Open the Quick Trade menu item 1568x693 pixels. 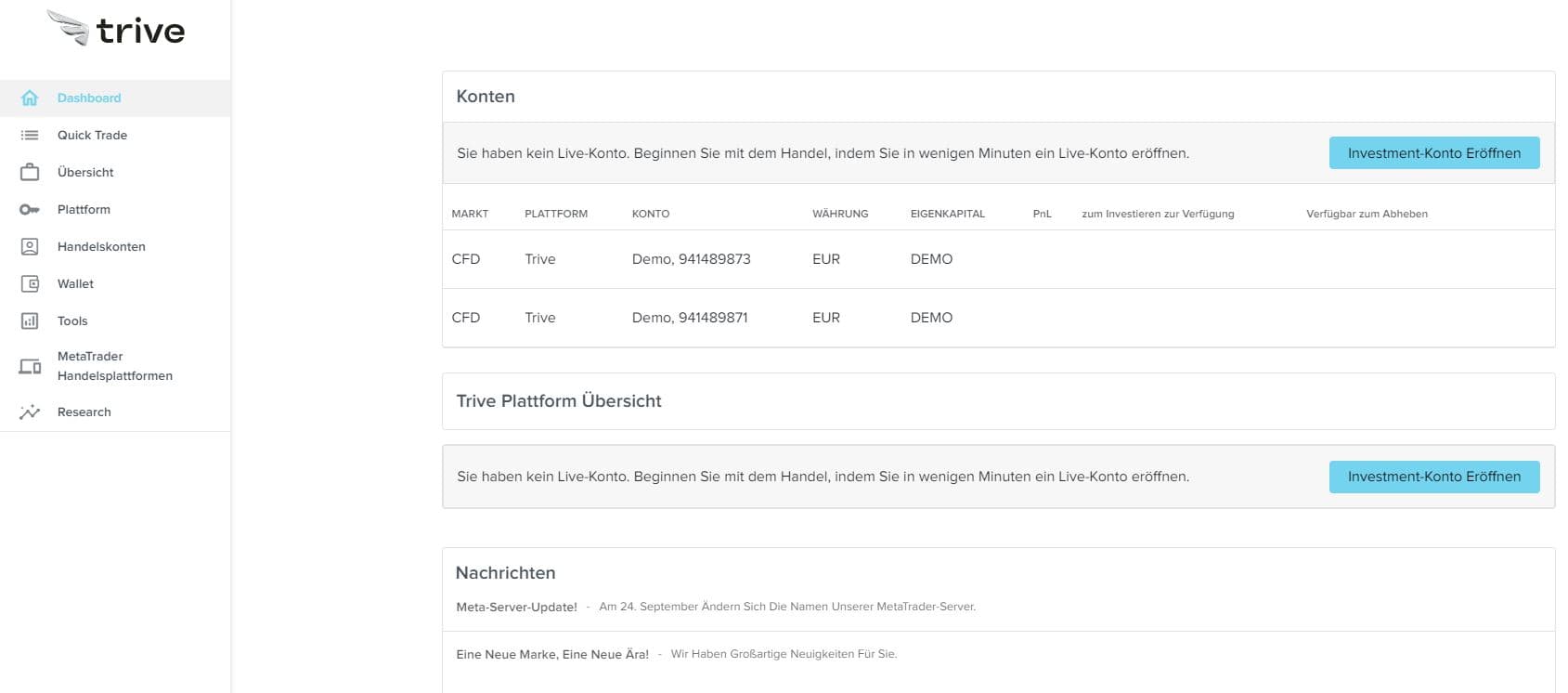coord(92,135)
